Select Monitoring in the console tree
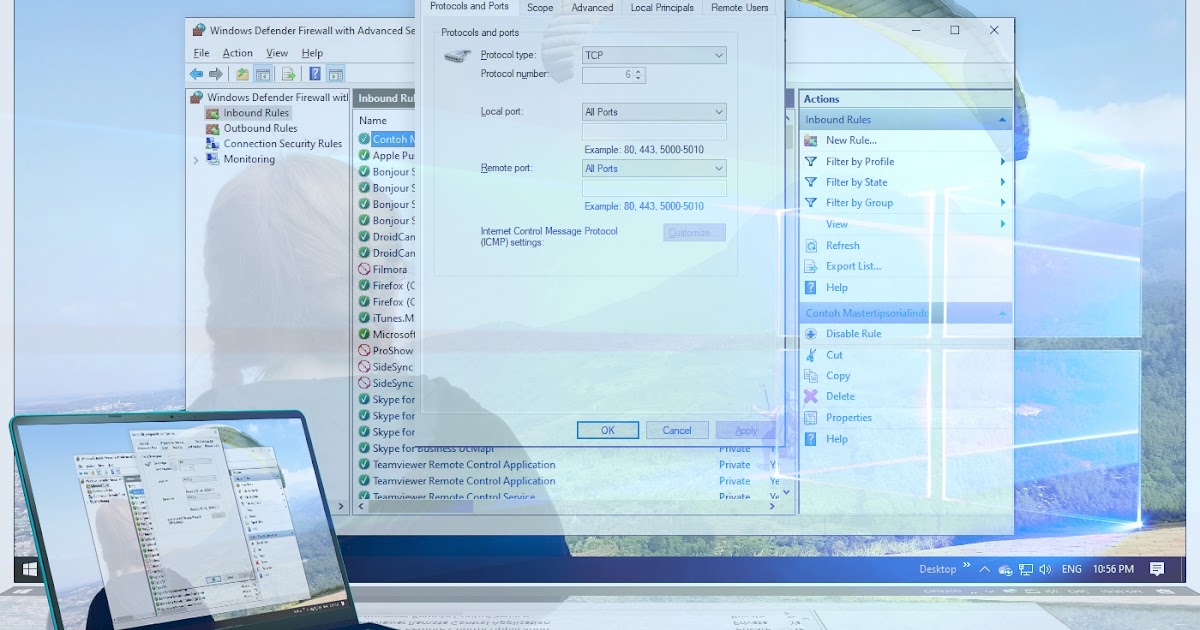Image resolution: width=1200 pixels, height=630 pixels. tap(249, 159)
